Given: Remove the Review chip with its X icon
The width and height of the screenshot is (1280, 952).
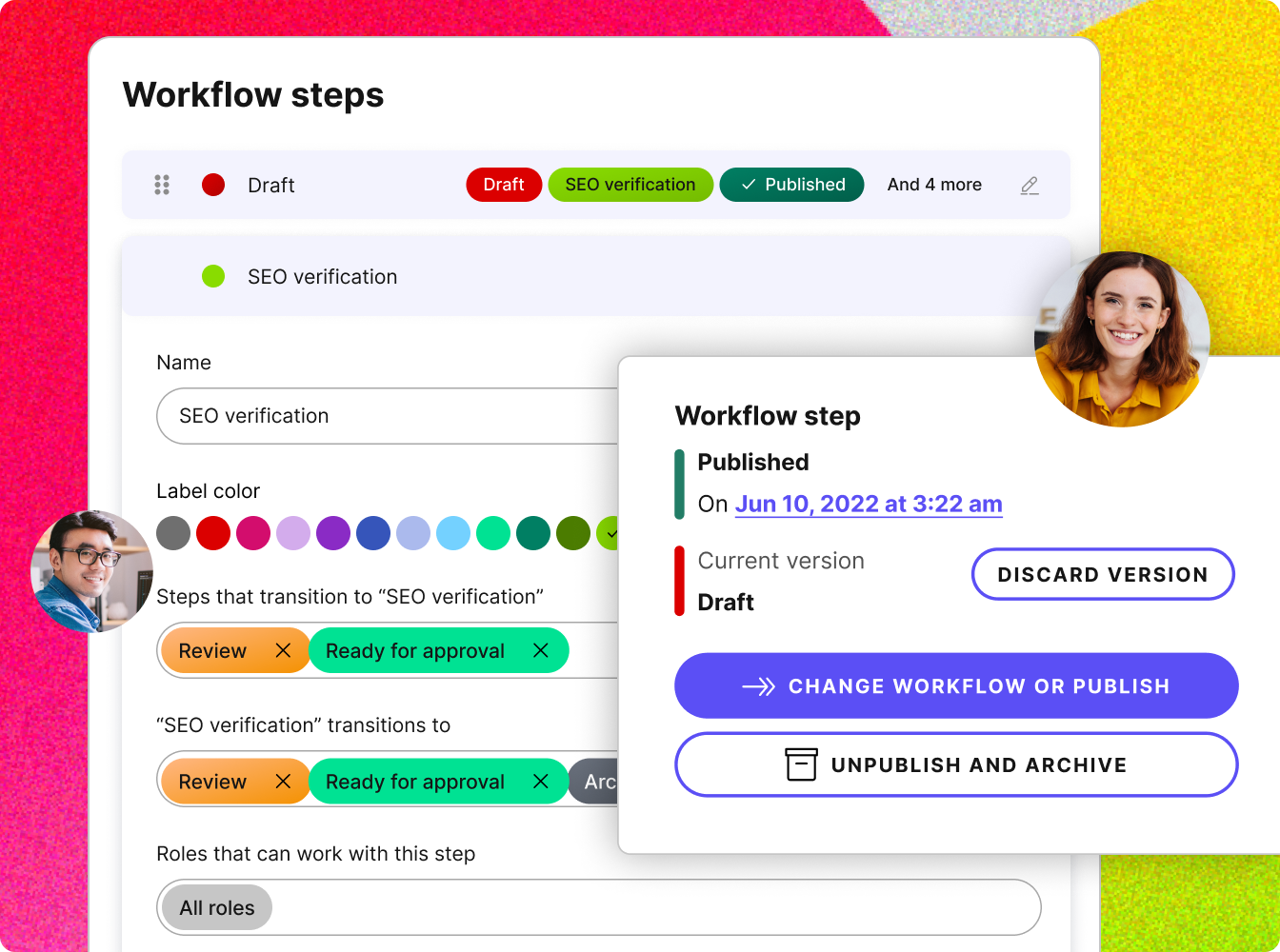Looking at the screenshot, I should coord(283,650).
